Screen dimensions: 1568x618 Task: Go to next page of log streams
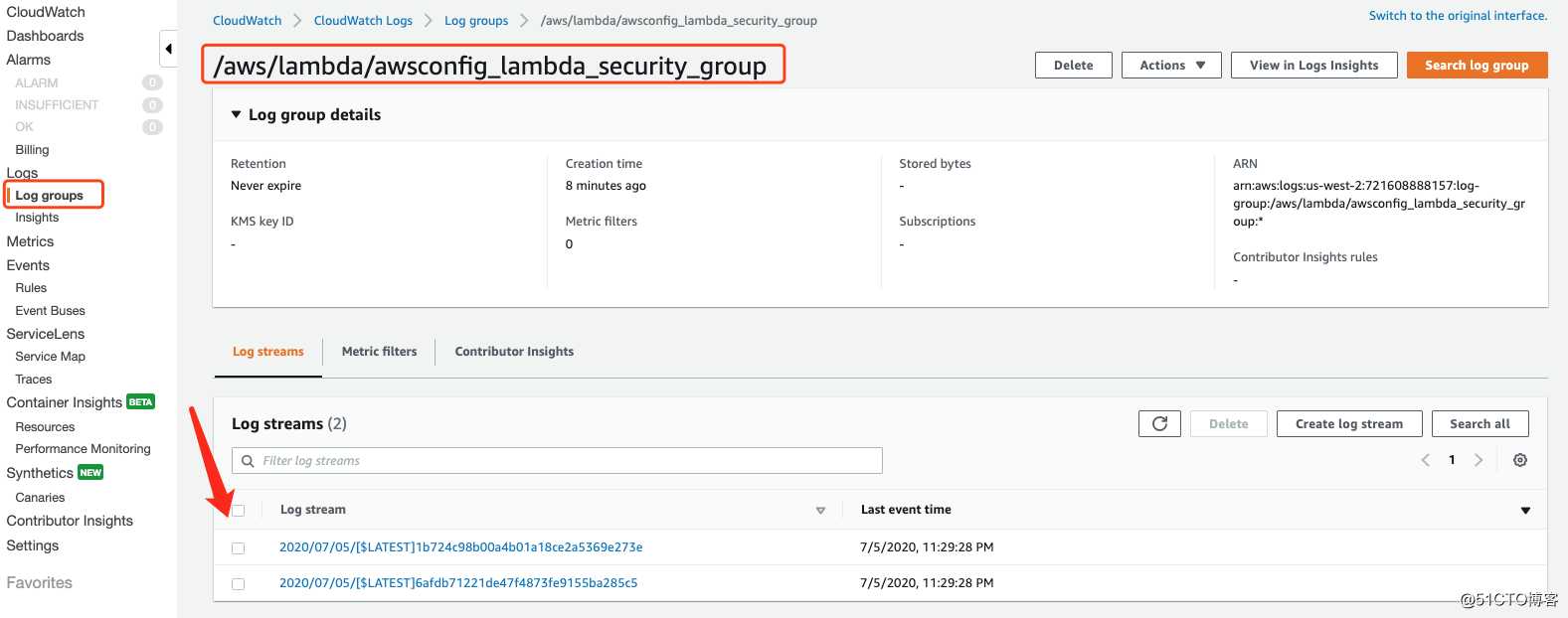click(1479, 460)
